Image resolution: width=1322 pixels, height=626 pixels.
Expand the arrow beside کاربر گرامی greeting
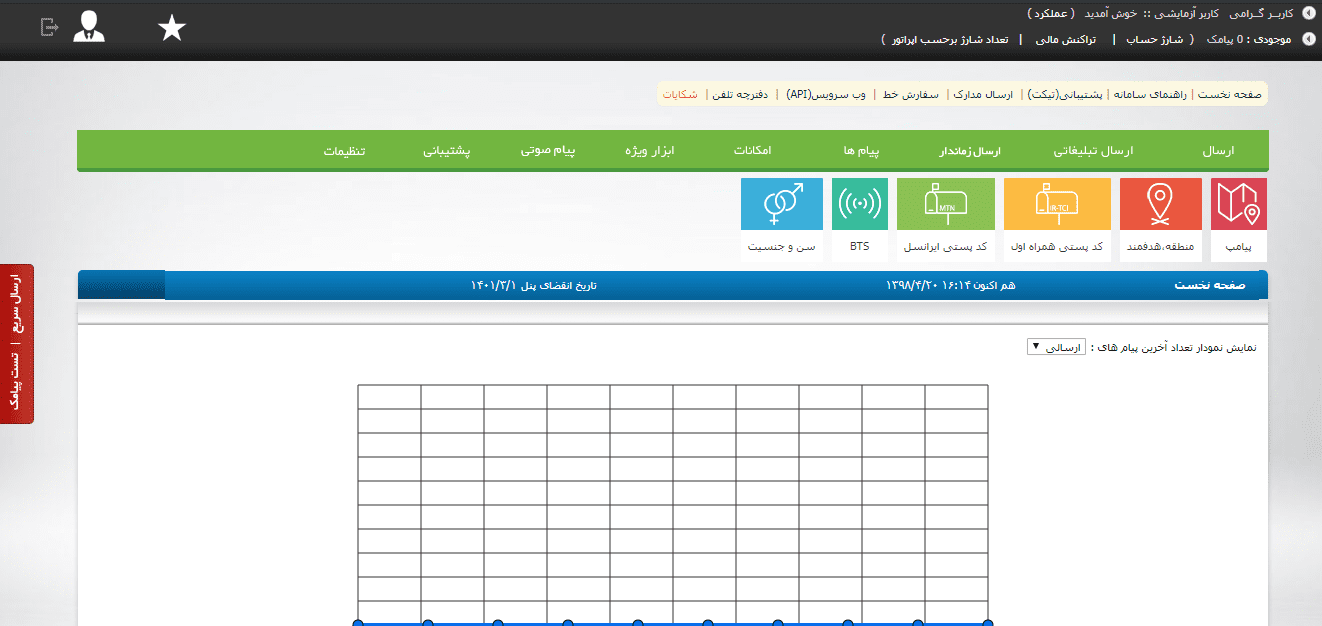click(x=1308, y=14)
